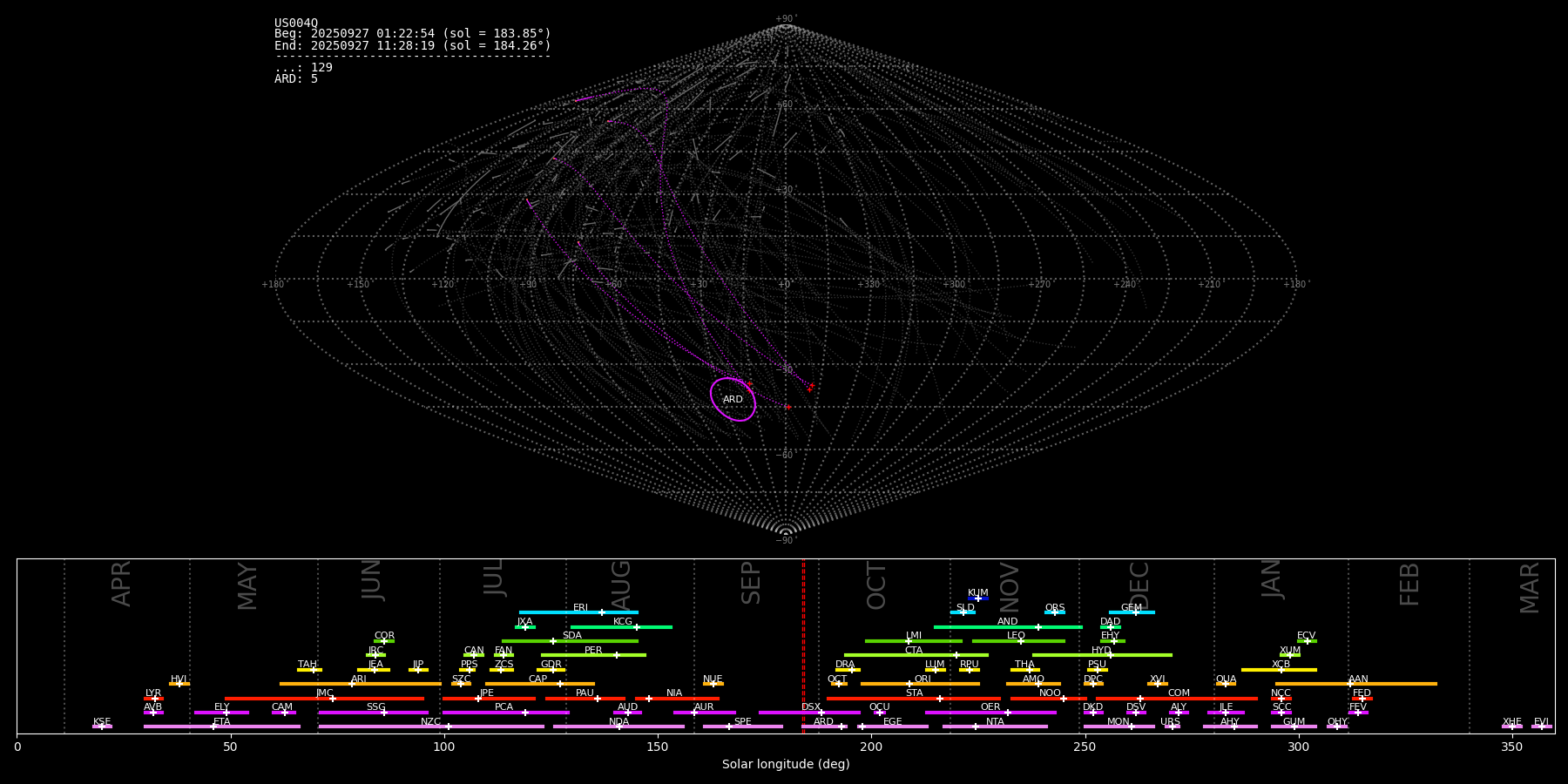Image resolution: width=1568 pixels, height=784 pixels.
Task: Click the red dashed current-date line
Action: pos(803,645)
